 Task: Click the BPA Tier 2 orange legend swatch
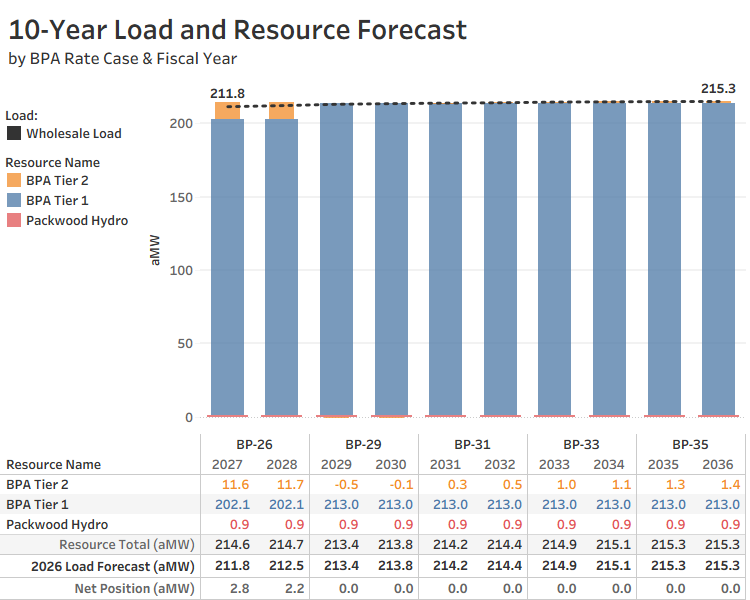14,180
